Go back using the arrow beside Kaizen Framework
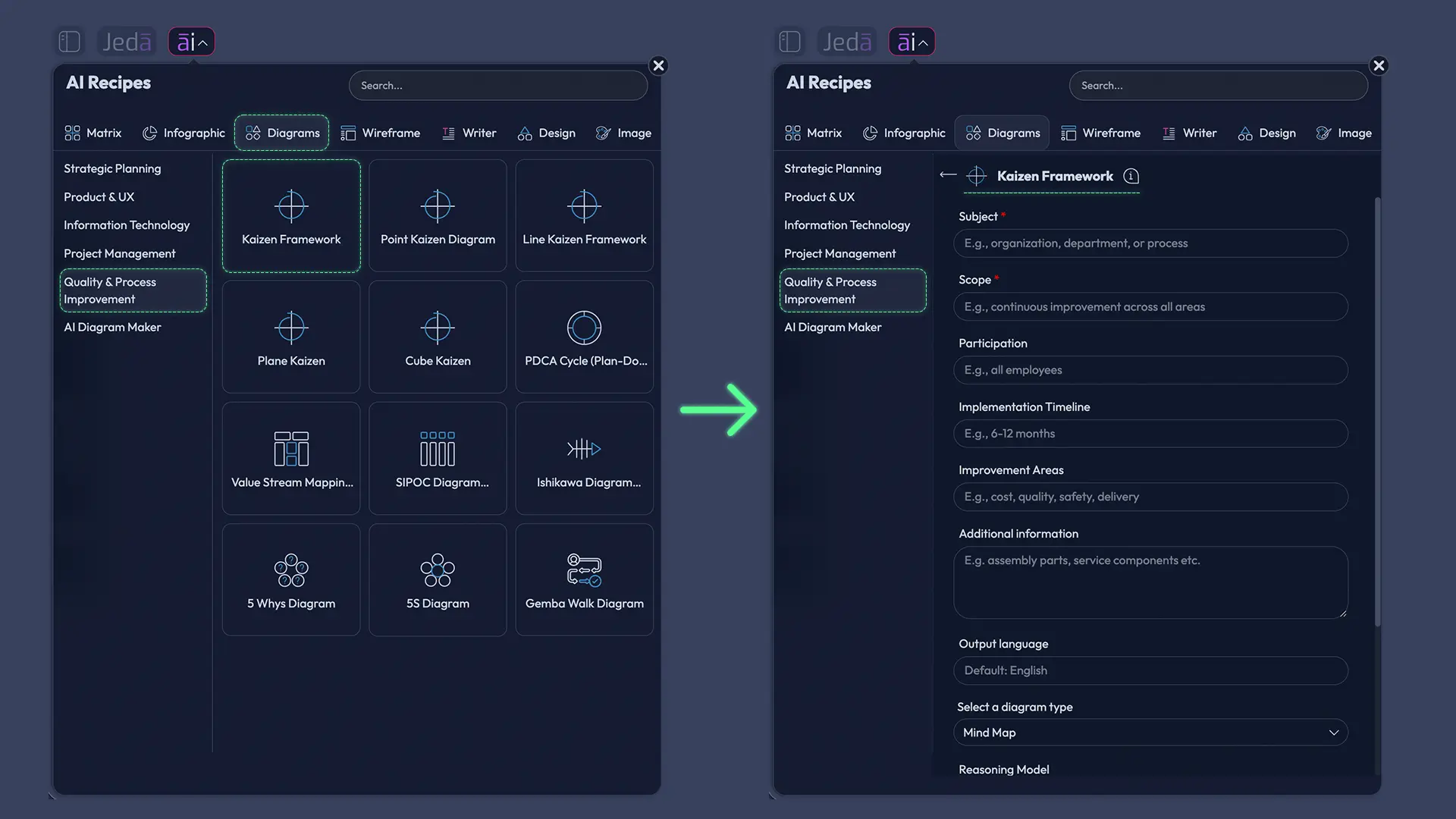The height and width of the screenshot is (819, 1456). [x=948, y=175]
